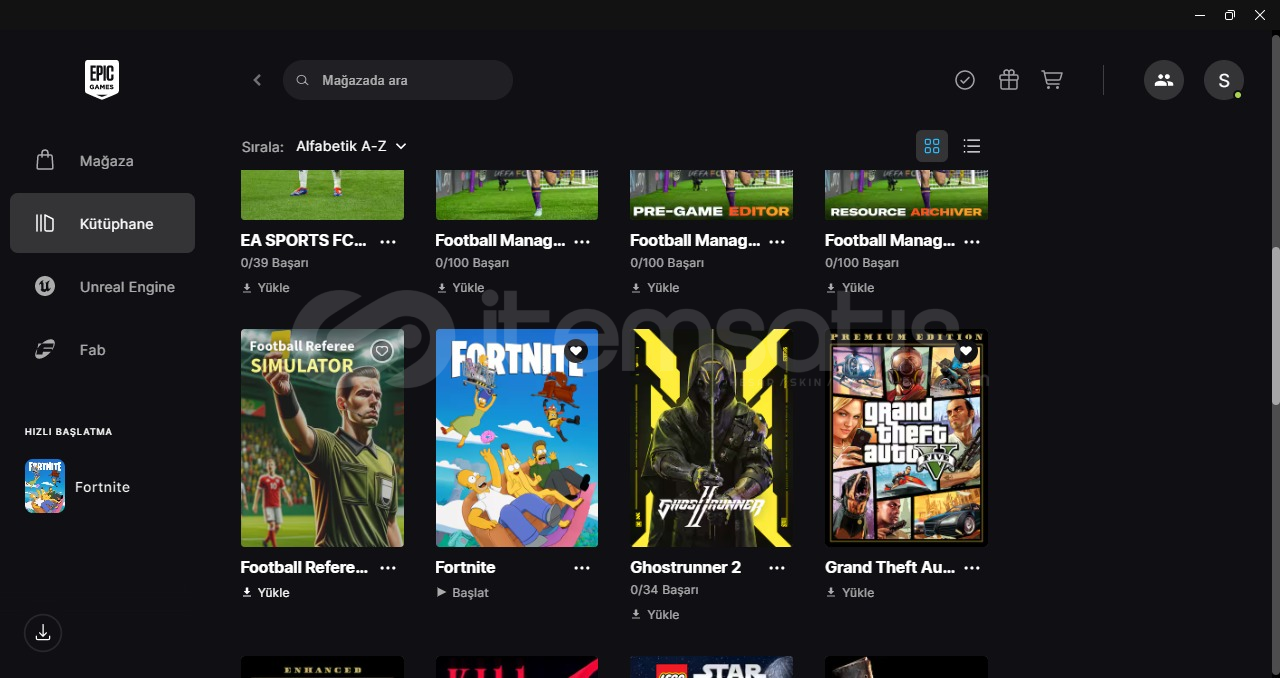Click the Fab icon
Image resolution: width=1280 pixels, height=678 pixels.
[x=45, y=349]
